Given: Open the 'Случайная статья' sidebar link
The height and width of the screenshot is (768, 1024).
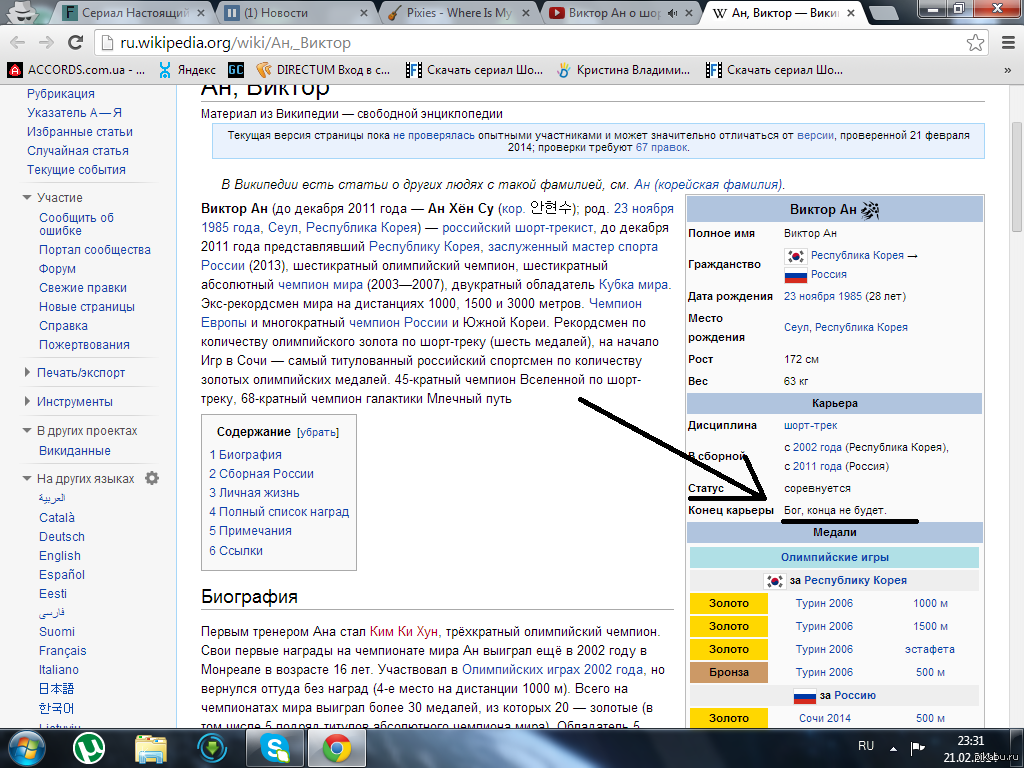Looking at the screenshot, I should pos(78,151).
